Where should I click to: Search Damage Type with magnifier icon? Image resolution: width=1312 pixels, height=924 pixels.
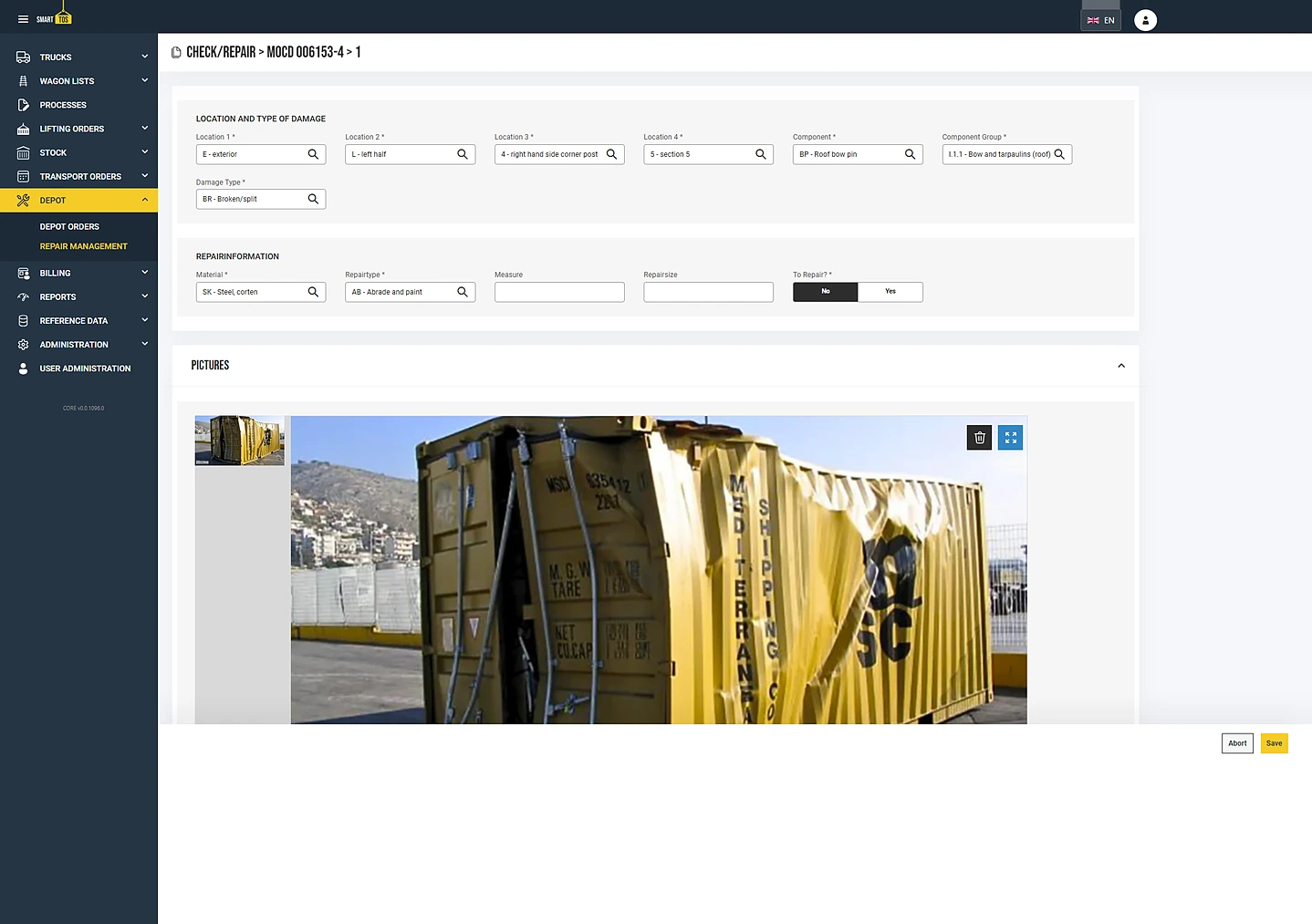(313, 199)
